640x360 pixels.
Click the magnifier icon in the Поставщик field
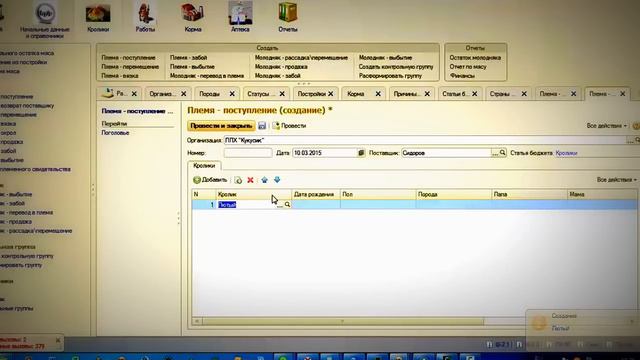502,153
